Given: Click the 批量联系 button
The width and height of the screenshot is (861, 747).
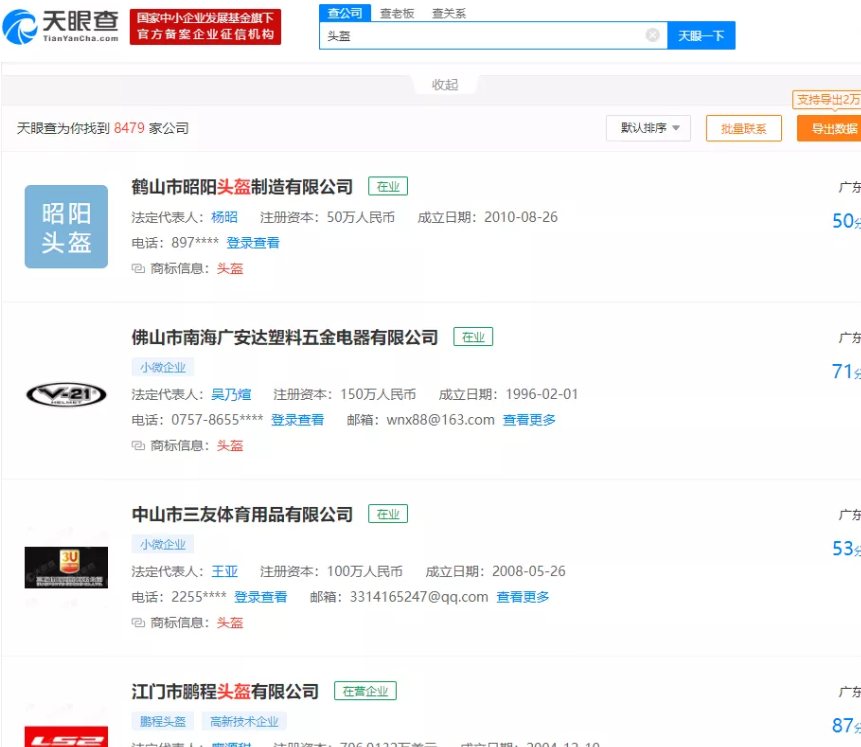Looking at the screenshot, I should pos(743,129).
